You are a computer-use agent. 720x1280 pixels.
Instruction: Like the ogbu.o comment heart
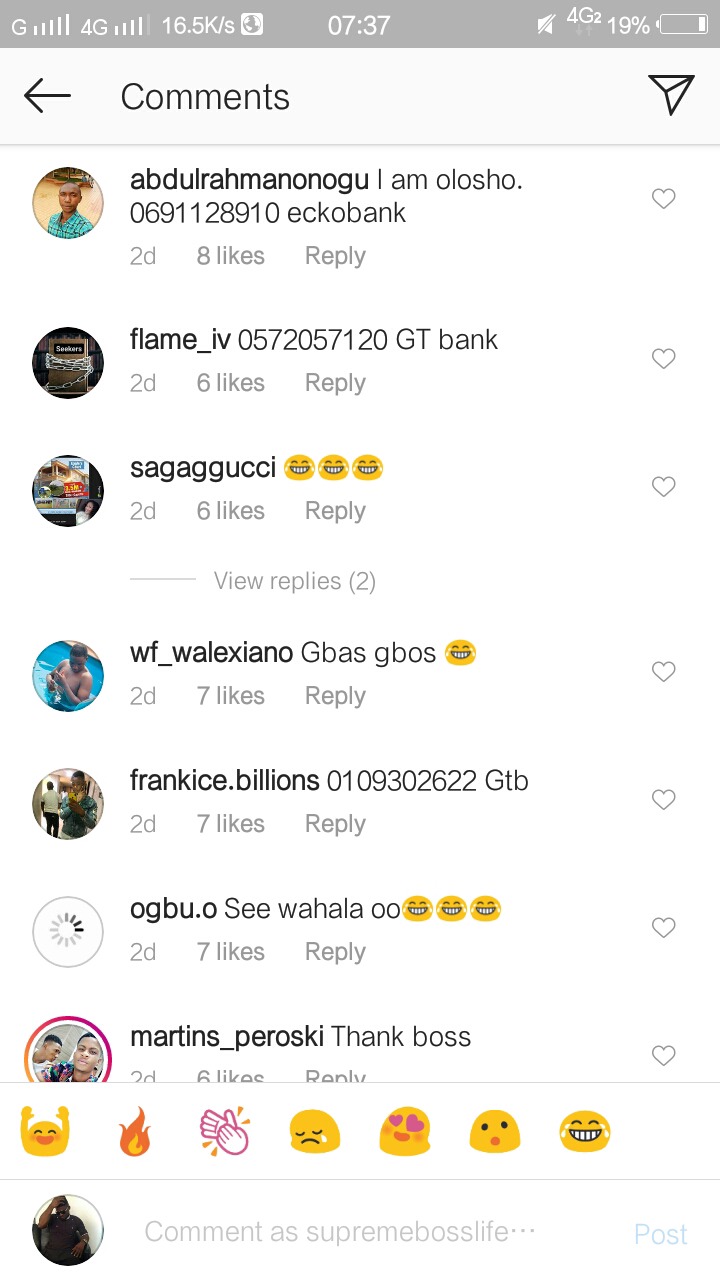pyautogui.click(x=664, y=927)
